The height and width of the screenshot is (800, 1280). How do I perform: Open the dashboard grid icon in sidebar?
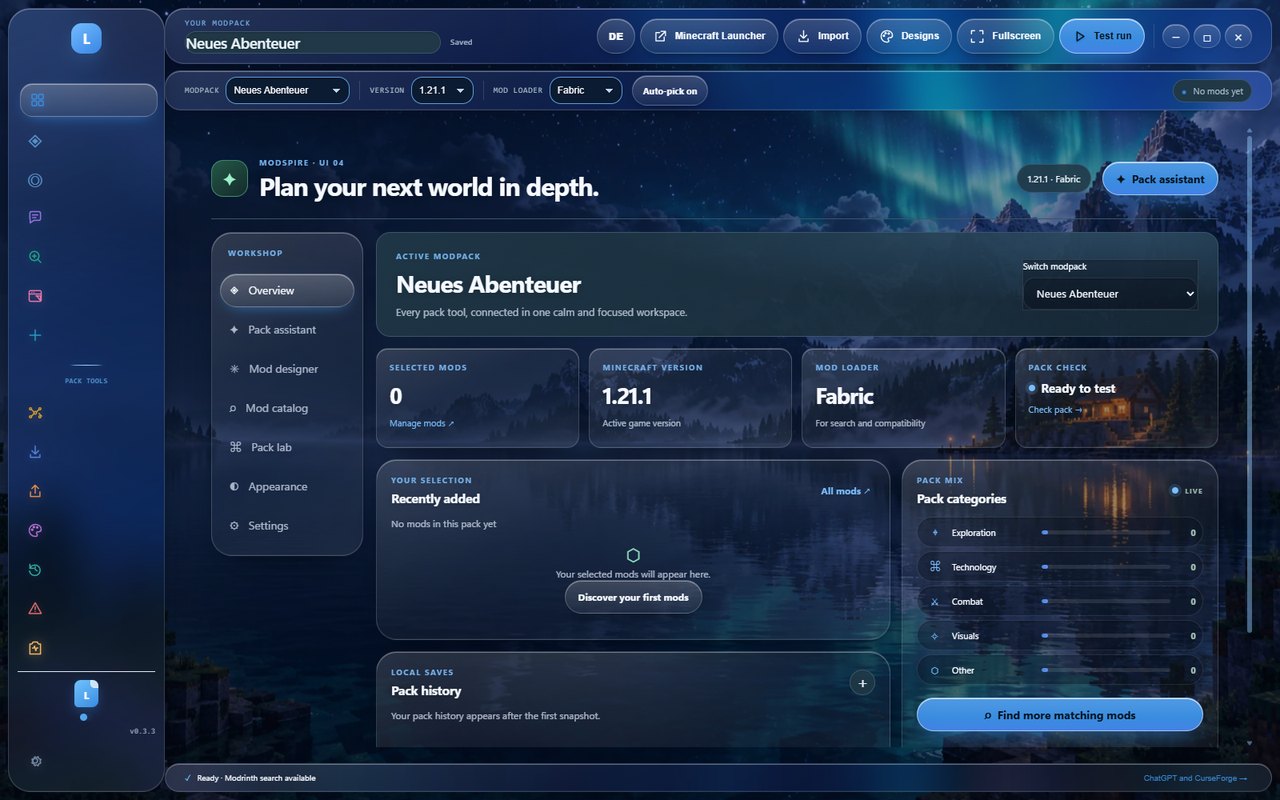click(x=38, y=100)
